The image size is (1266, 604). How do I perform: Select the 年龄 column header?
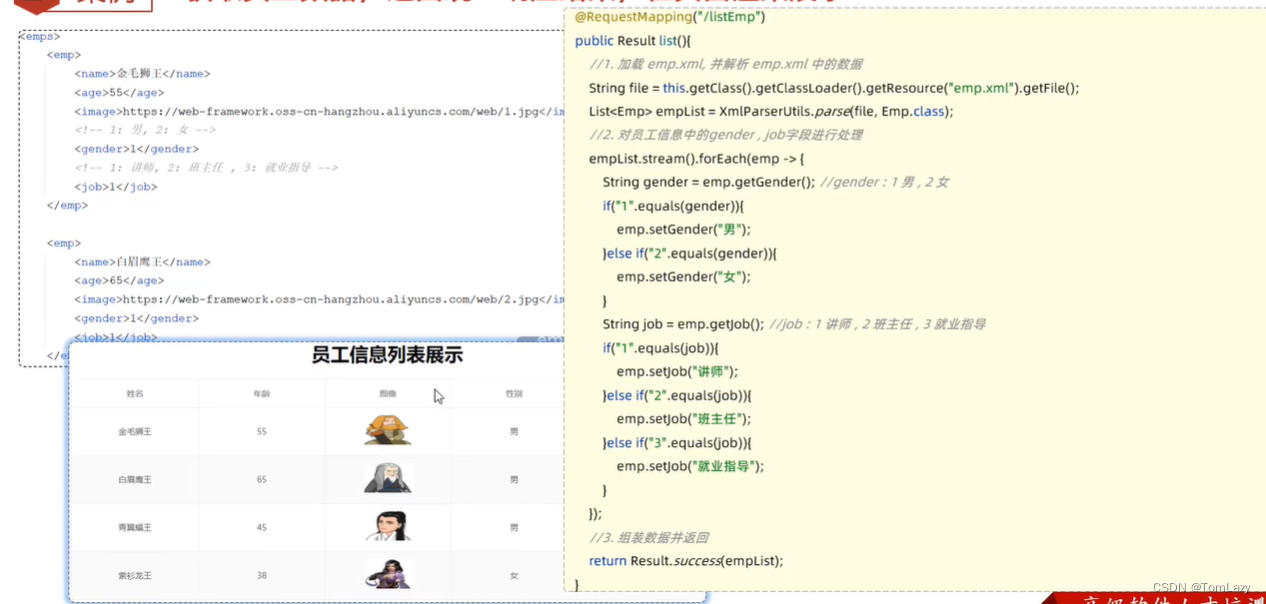(x=261, y=394)
